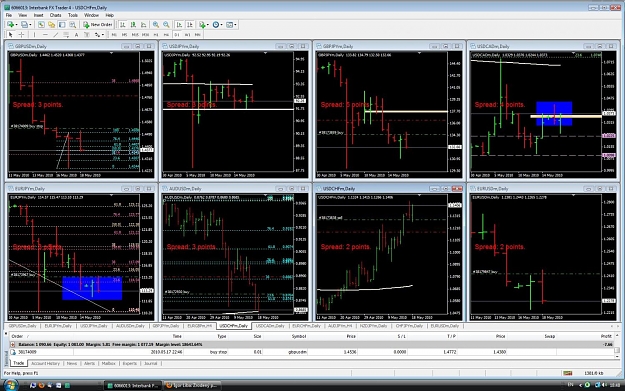Switch to the AUDUSDm,Daily chart tab
This screenshot has height=391, width=625.
point(130,326)
